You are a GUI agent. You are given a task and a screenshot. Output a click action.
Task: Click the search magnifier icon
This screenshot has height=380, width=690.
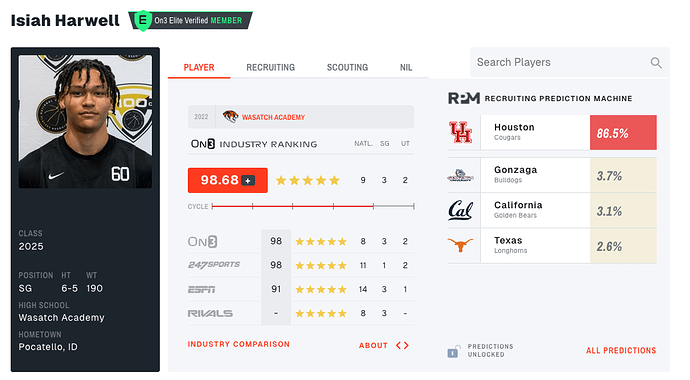coord(656,63)
